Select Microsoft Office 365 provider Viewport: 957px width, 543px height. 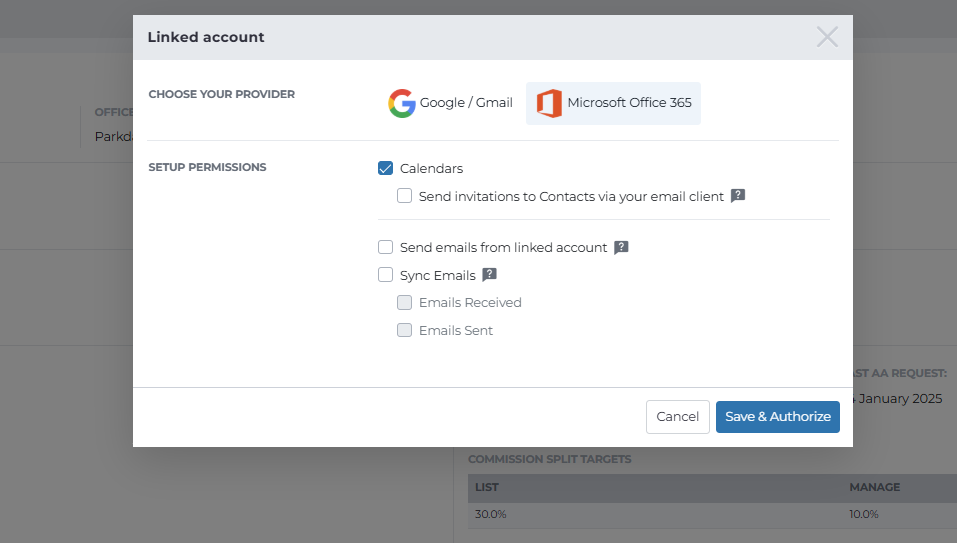tap(613, 103)
